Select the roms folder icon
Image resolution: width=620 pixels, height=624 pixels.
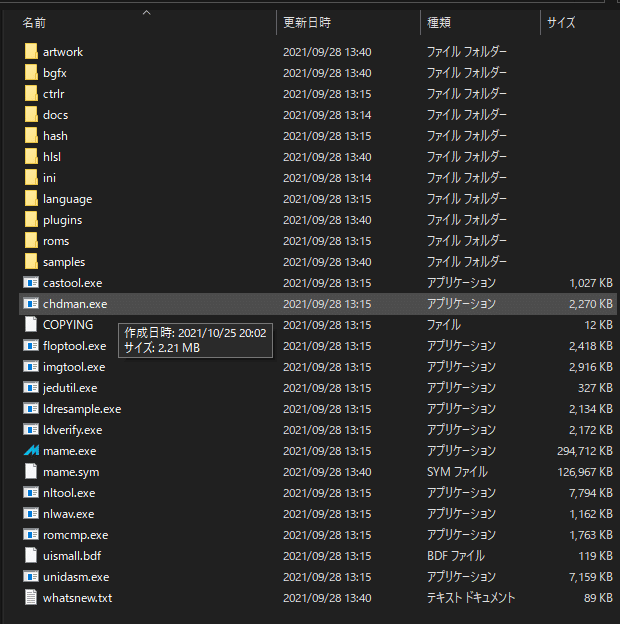(31, 241)
